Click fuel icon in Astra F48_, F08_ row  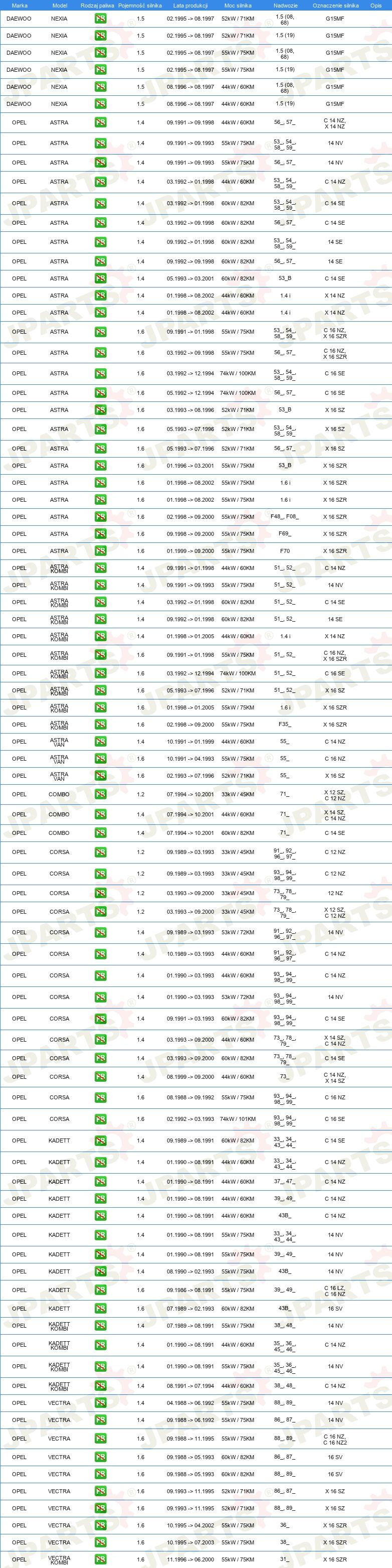tap(100, 517)
